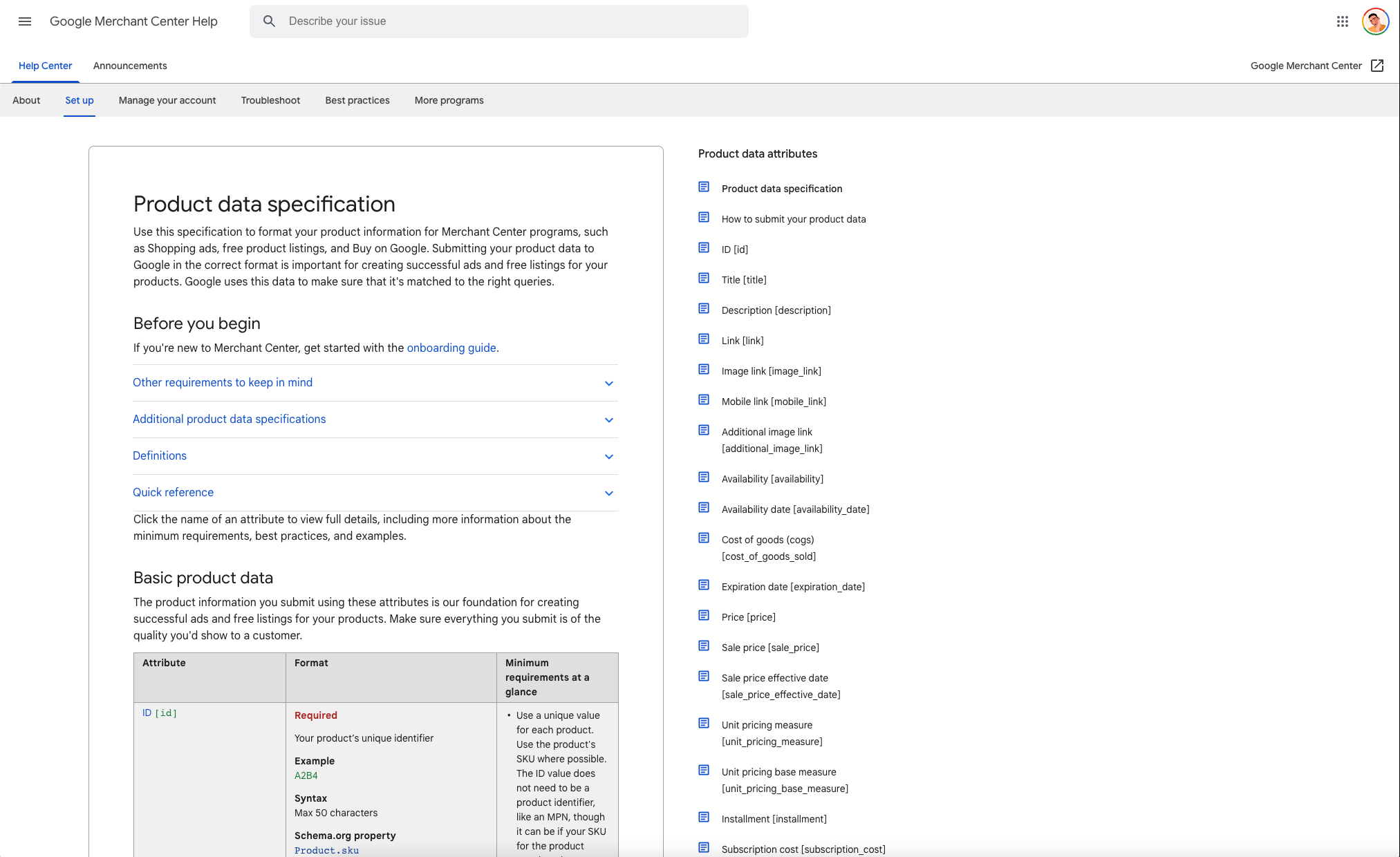Click the search magnifier icon
The image size is (1400, 857).
pos(269,21)
